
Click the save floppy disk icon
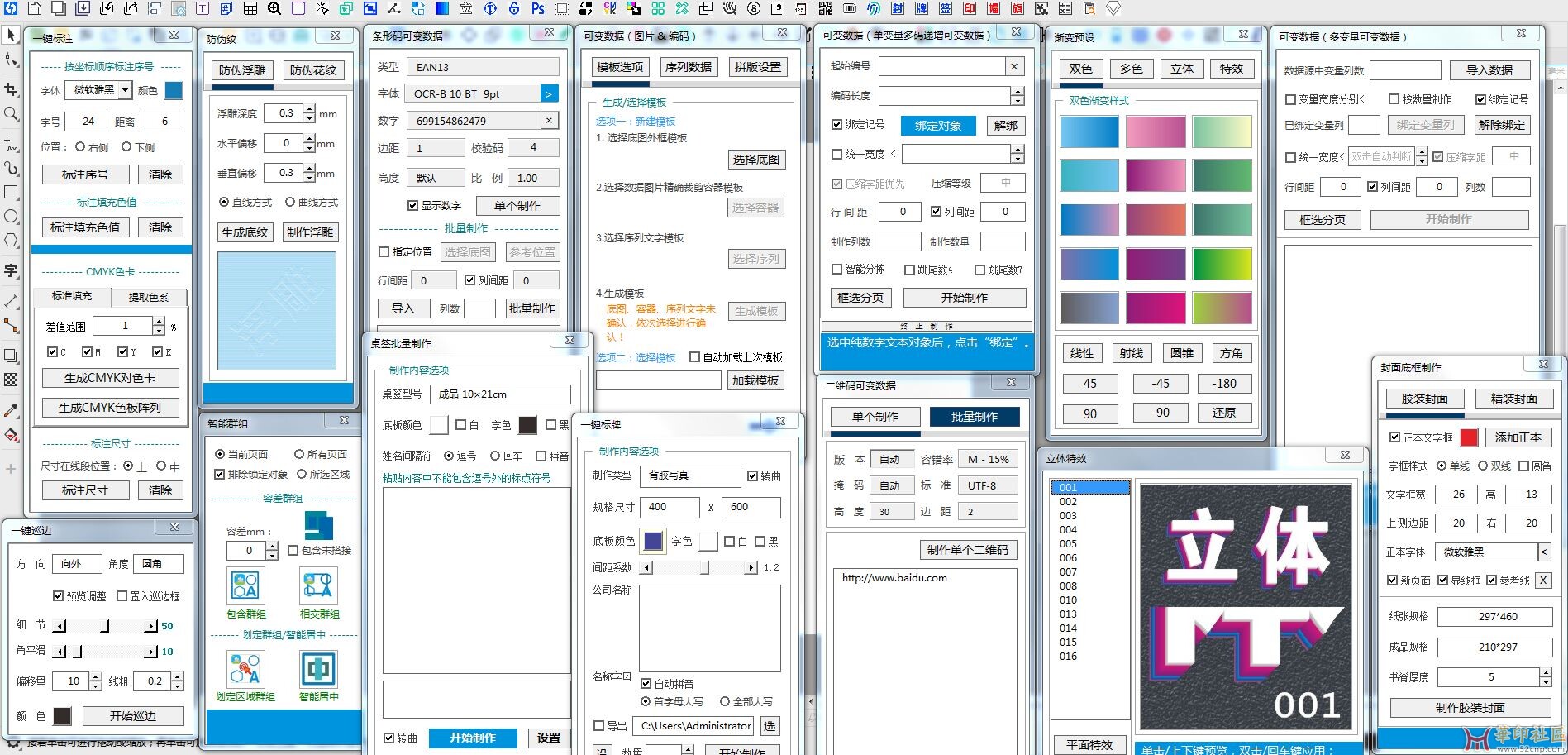click(x=35, y=8)
